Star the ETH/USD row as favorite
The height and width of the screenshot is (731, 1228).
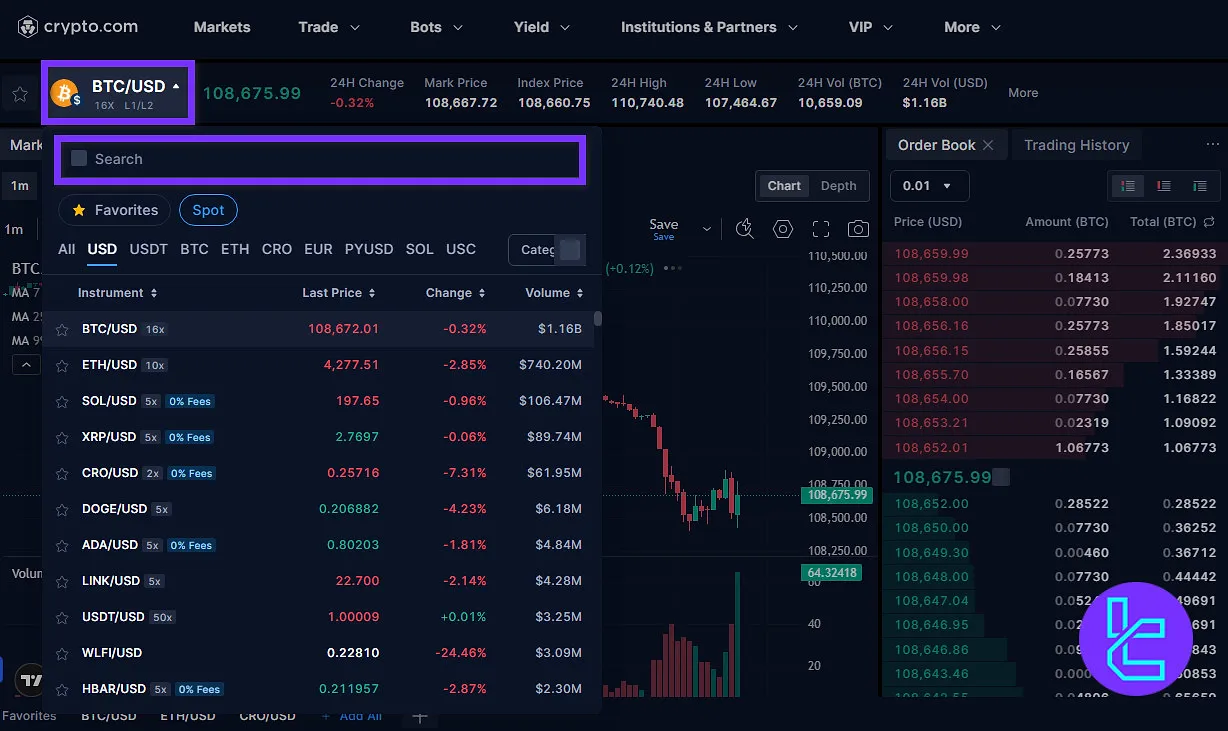(62, 365)
